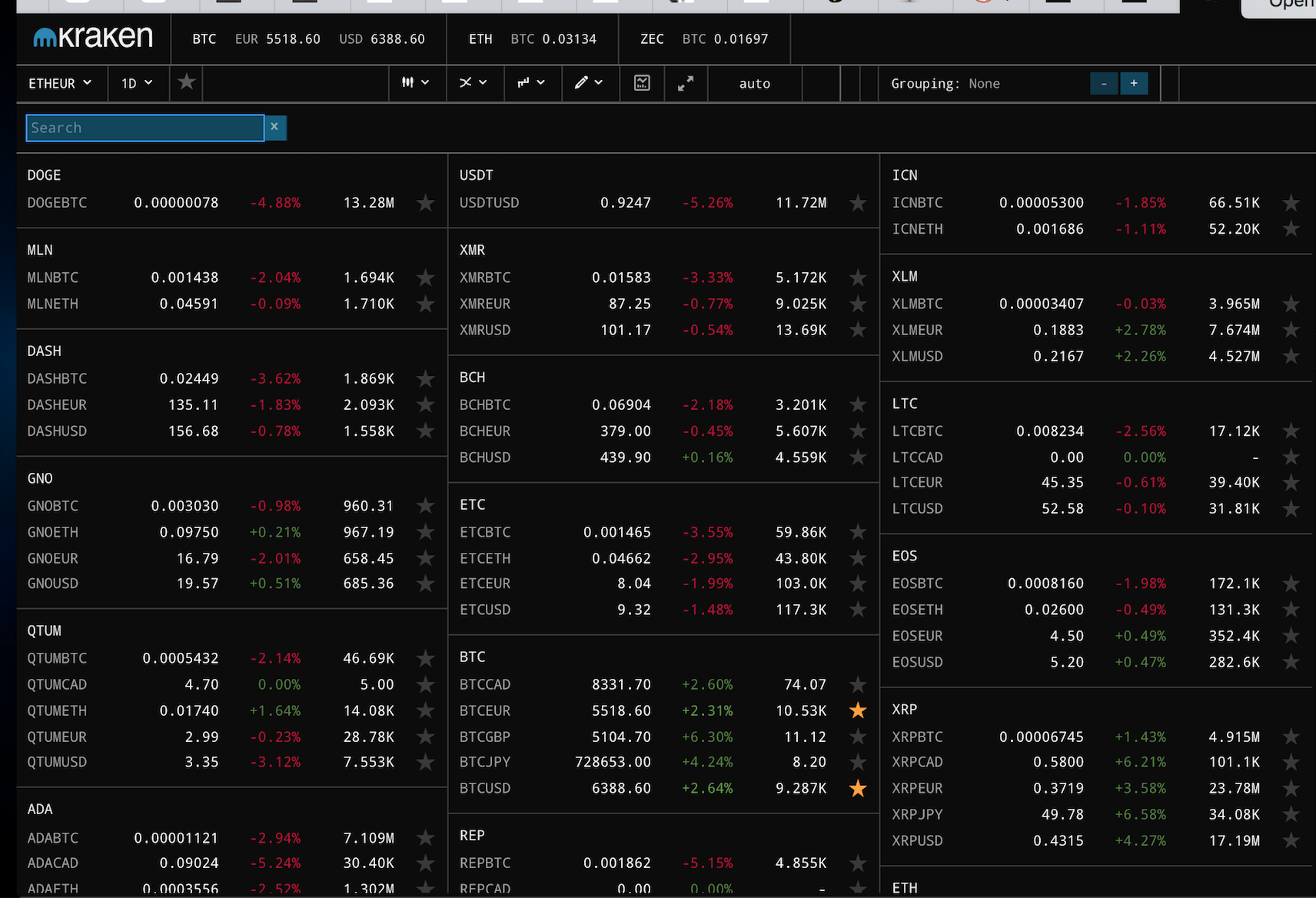This screenshot has width=1316, height=898.
Task: Favorite the DASHEUR pair star
Action: [425, 404]
